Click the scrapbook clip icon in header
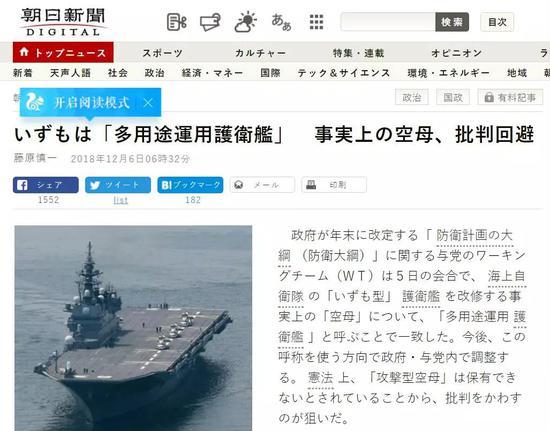Viewport: 550px width, 431px height. [210, 22]
